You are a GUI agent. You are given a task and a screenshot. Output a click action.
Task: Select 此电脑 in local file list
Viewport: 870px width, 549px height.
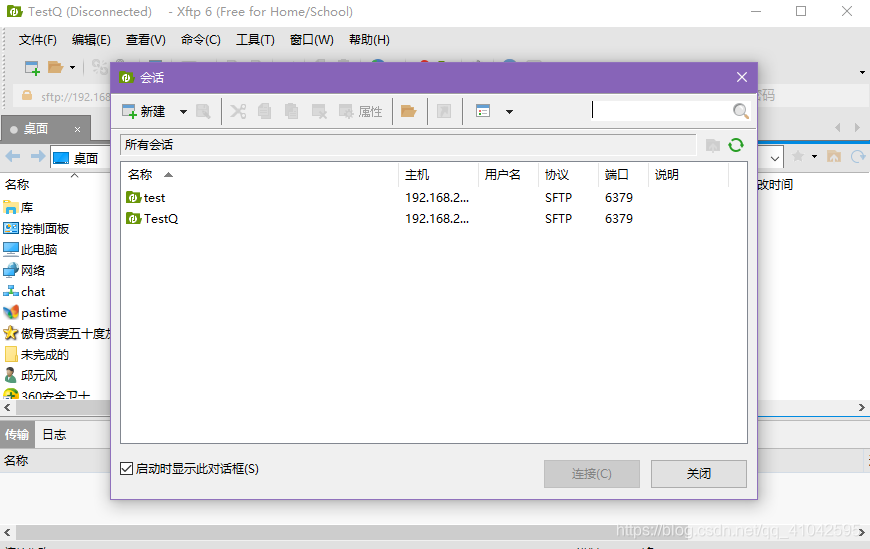[x=31, y=250]
